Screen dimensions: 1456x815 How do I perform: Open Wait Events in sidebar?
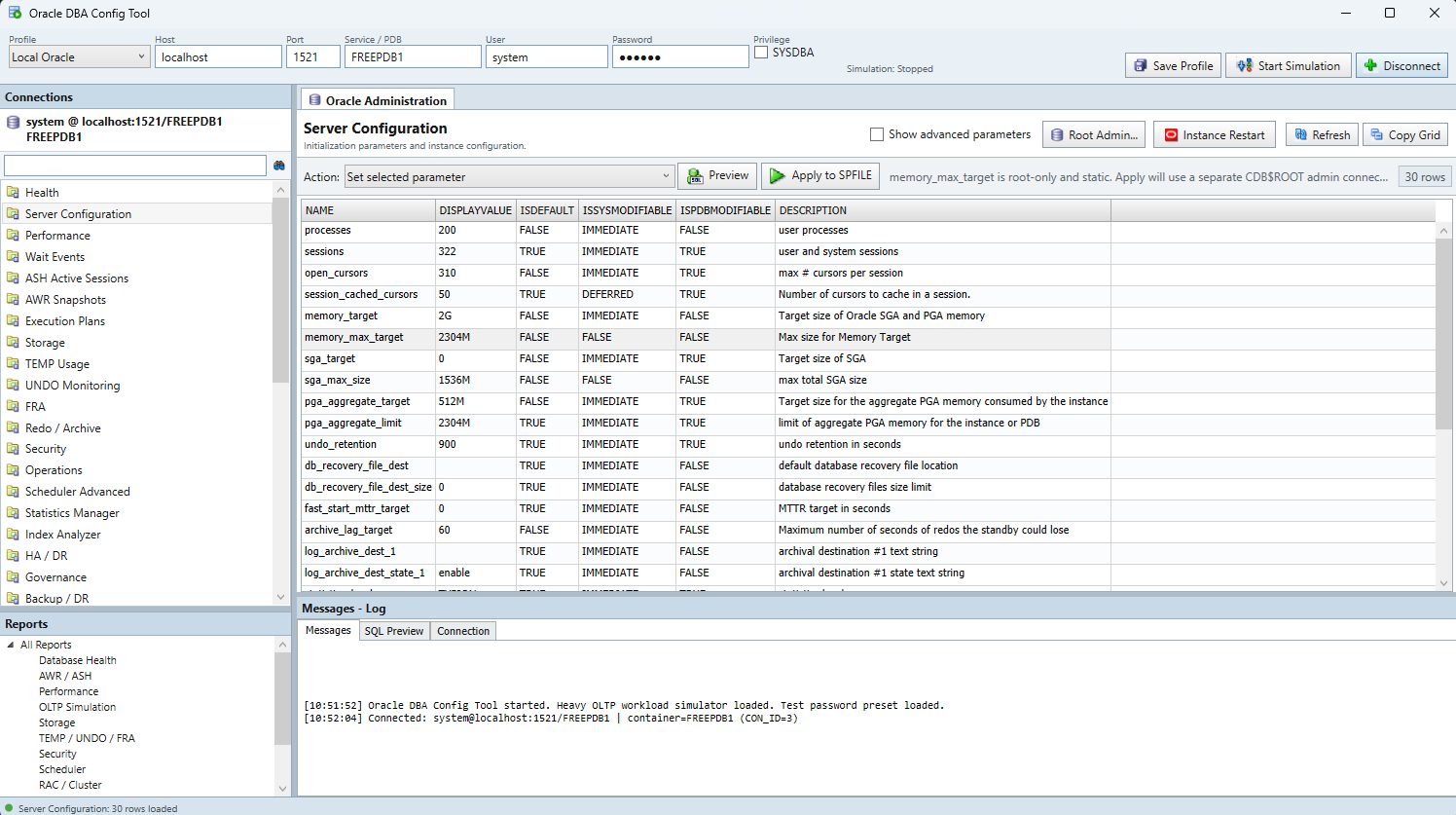[x=55, y=257]
